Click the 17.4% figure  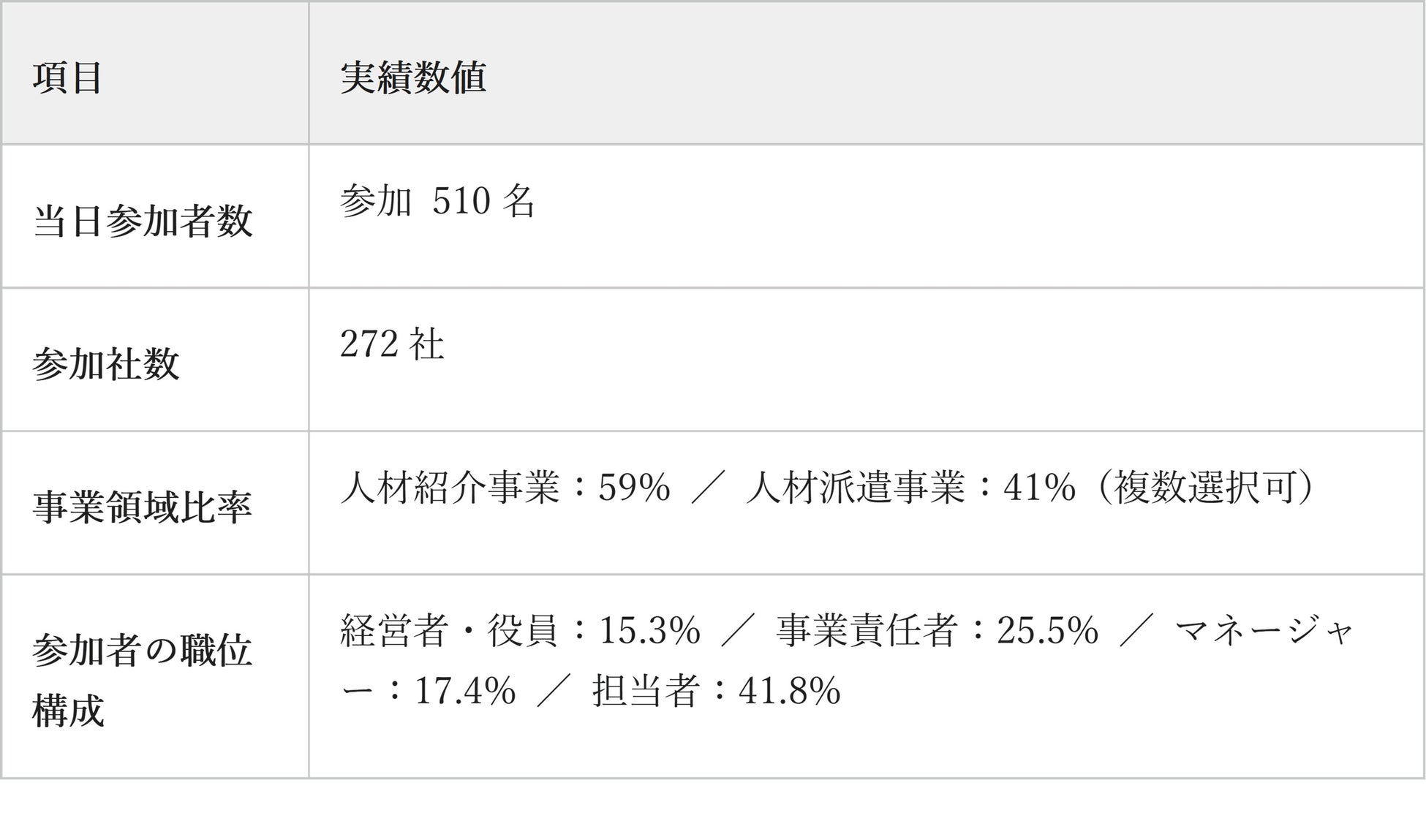coord(465,691)
